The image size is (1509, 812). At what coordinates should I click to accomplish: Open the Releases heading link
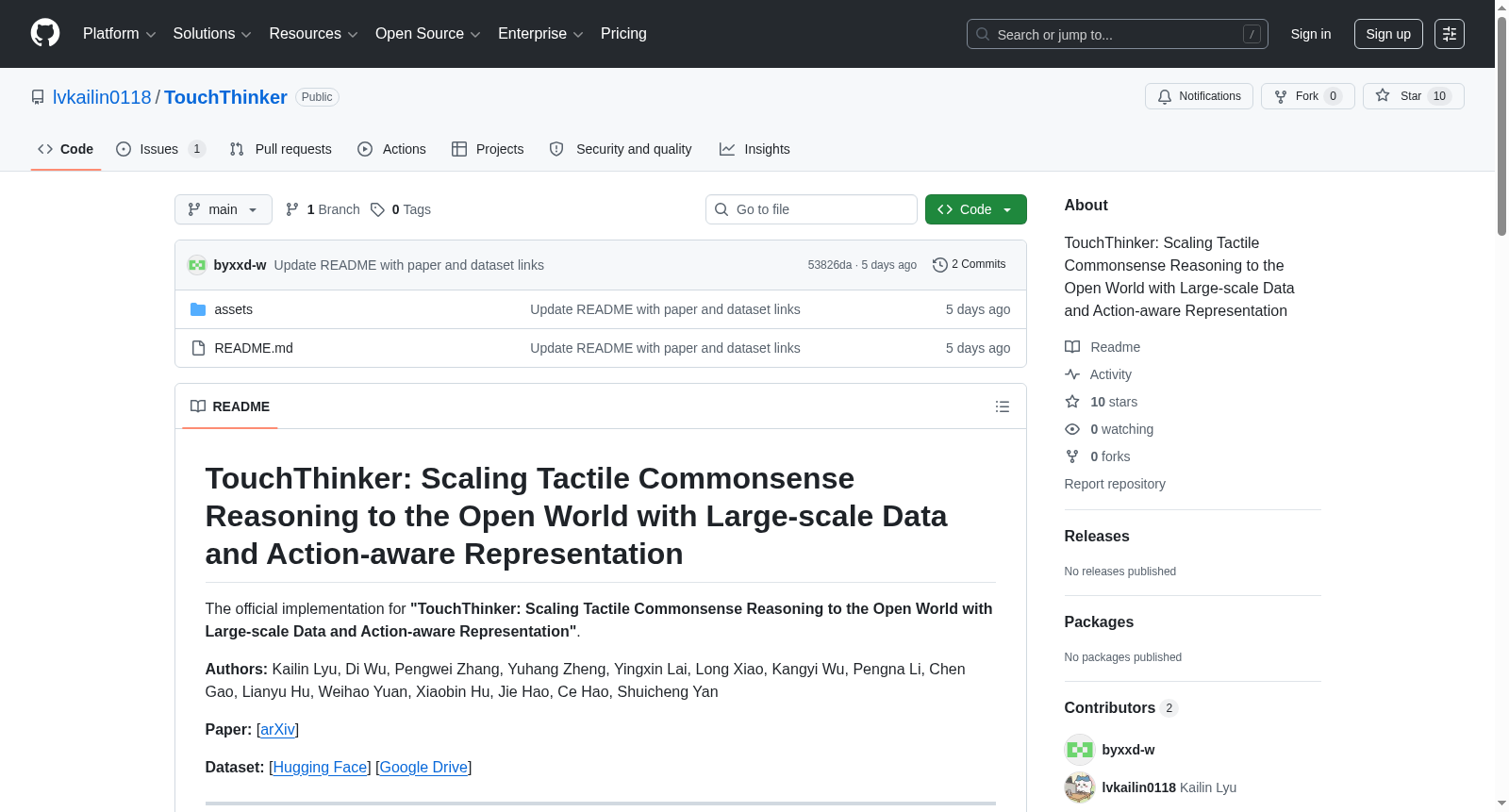1097,536
